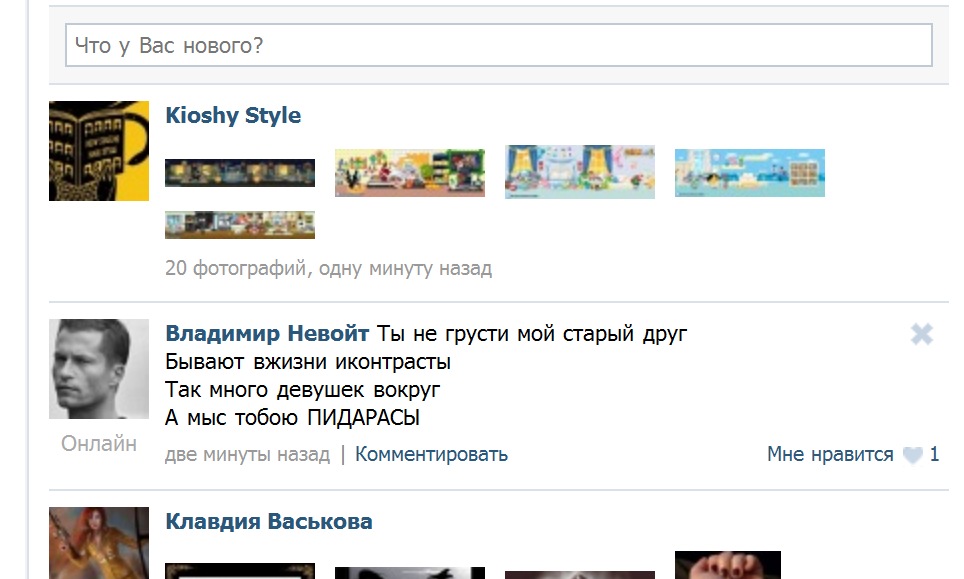Viewport: 964px width, 579px height.
Task: Click Клавдия Васькова's avatar picture
Action: (x=99, y=543)
